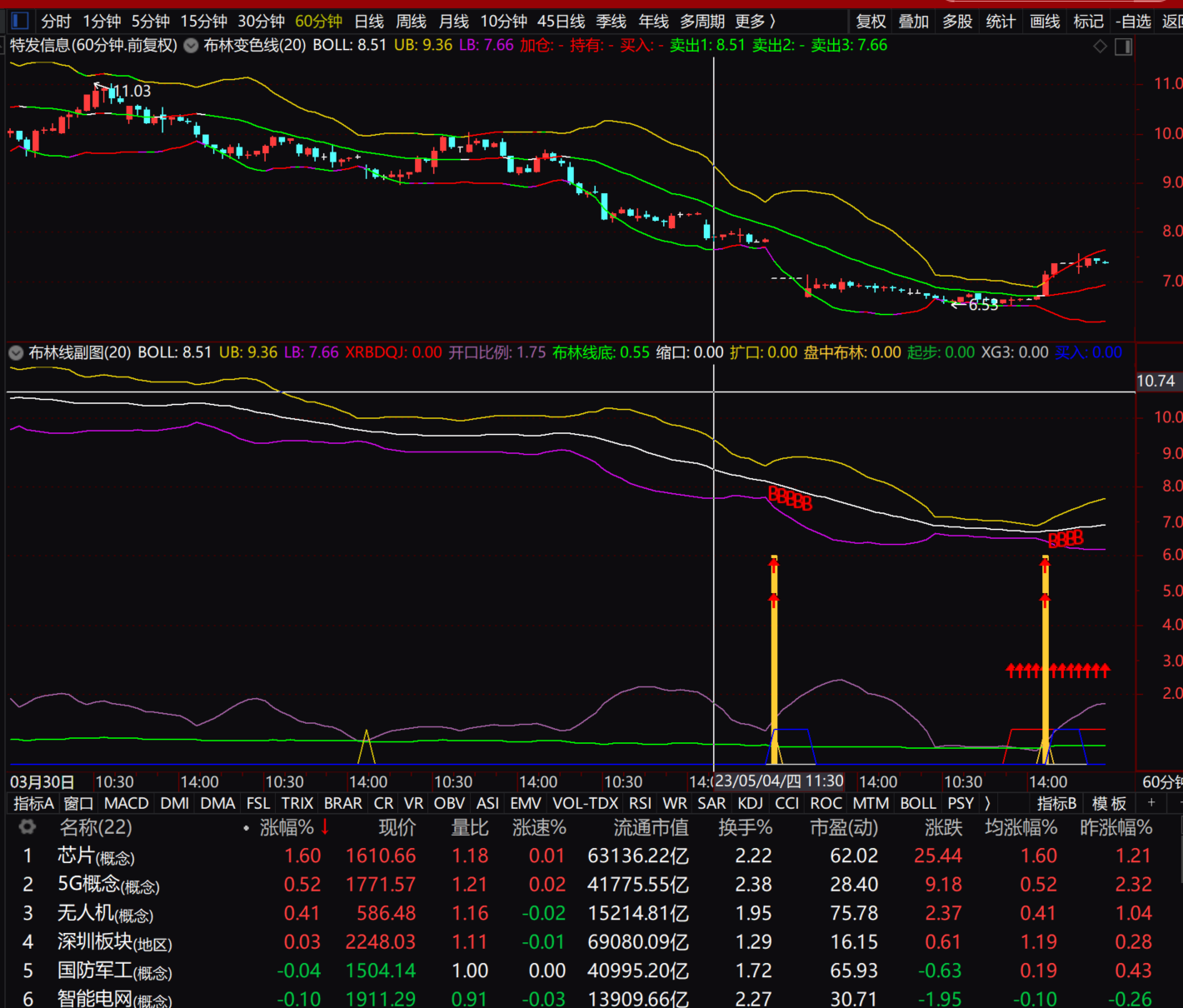Image resolution: width=1183 pixels, height=1008 pixels.
Task: Select the 45日线 period tab
Action: 561,21
